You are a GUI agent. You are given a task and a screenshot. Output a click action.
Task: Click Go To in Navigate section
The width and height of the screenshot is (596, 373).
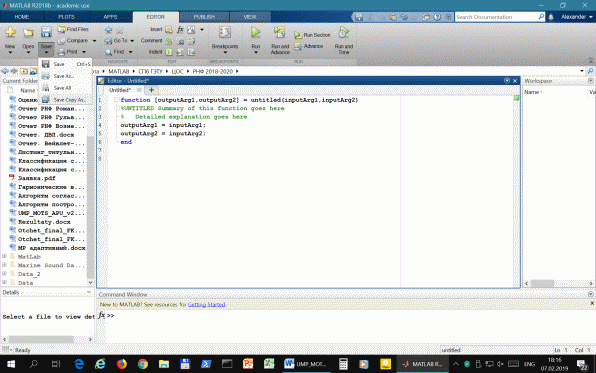(117, 40)
